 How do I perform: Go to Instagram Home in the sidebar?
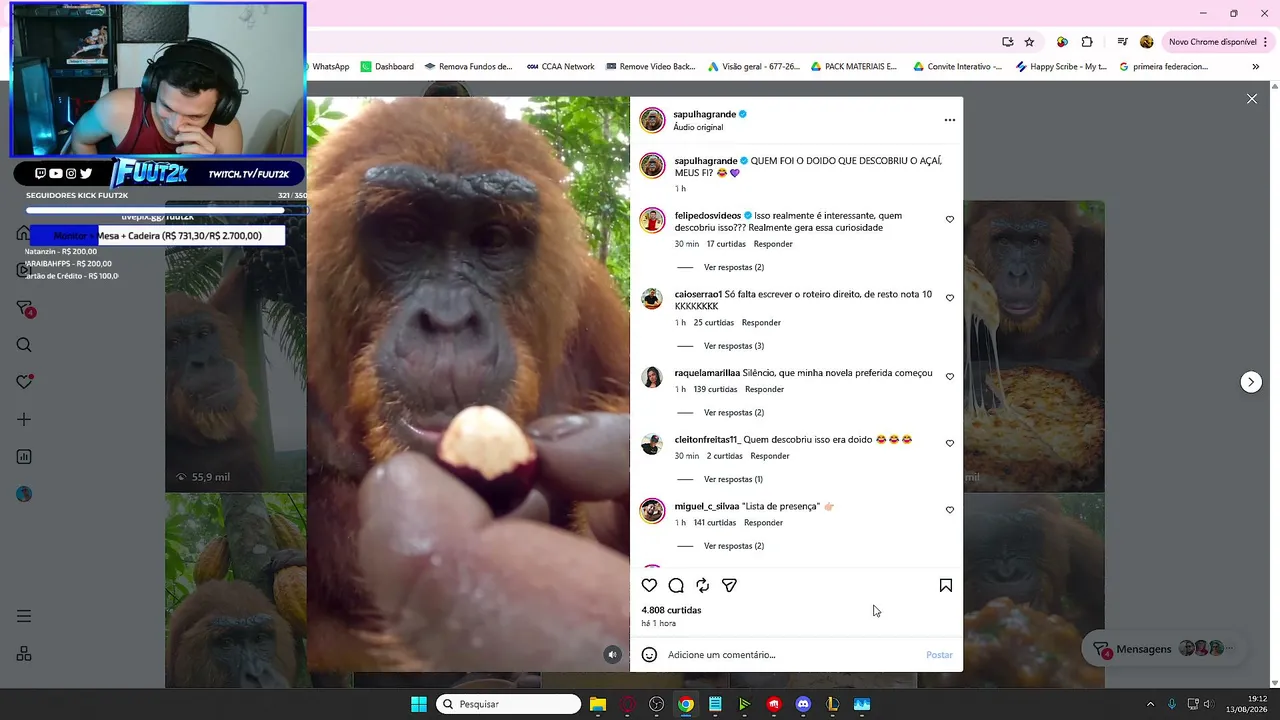coord(23,233)
